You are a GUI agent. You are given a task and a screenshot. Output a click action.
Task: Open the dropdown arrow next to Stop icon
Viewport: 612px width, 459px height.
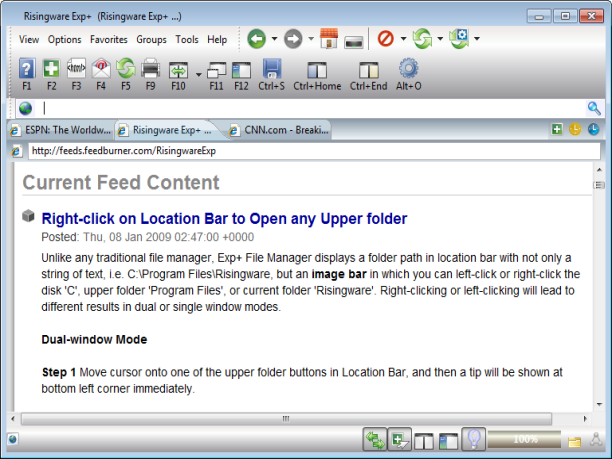click(x=403, y=40)
